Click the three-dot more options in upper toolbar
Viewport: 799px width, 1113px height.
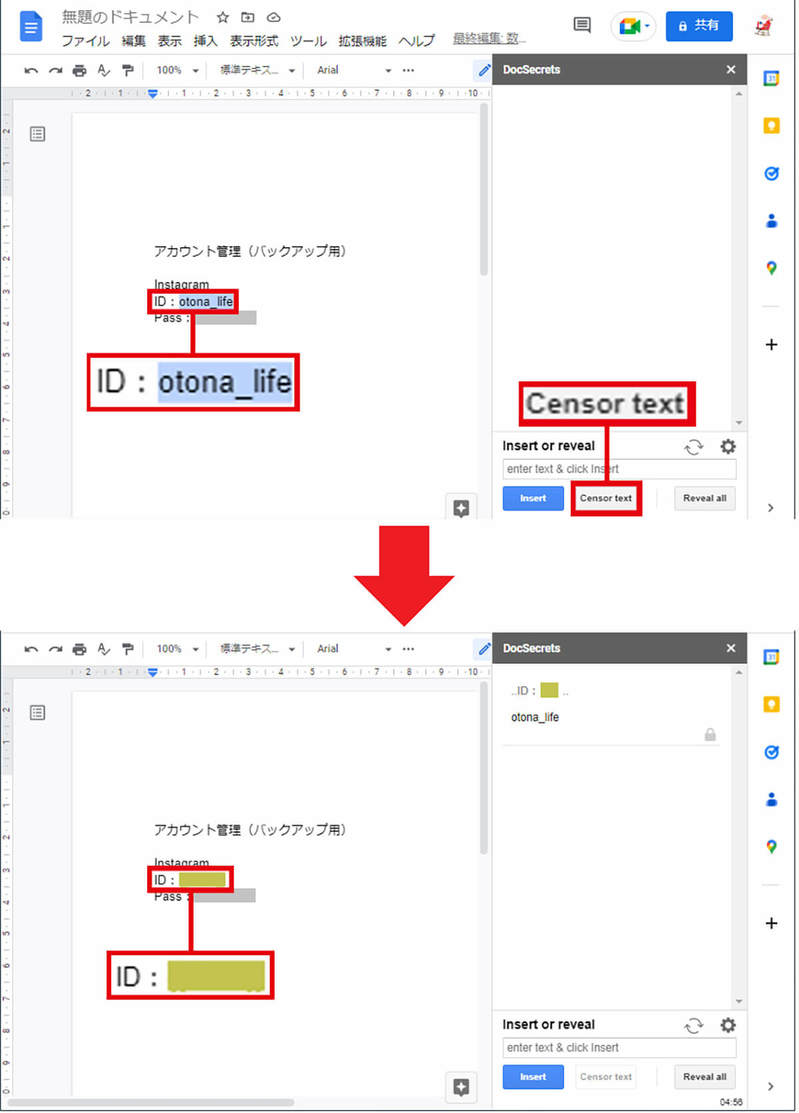pos(408,70)
